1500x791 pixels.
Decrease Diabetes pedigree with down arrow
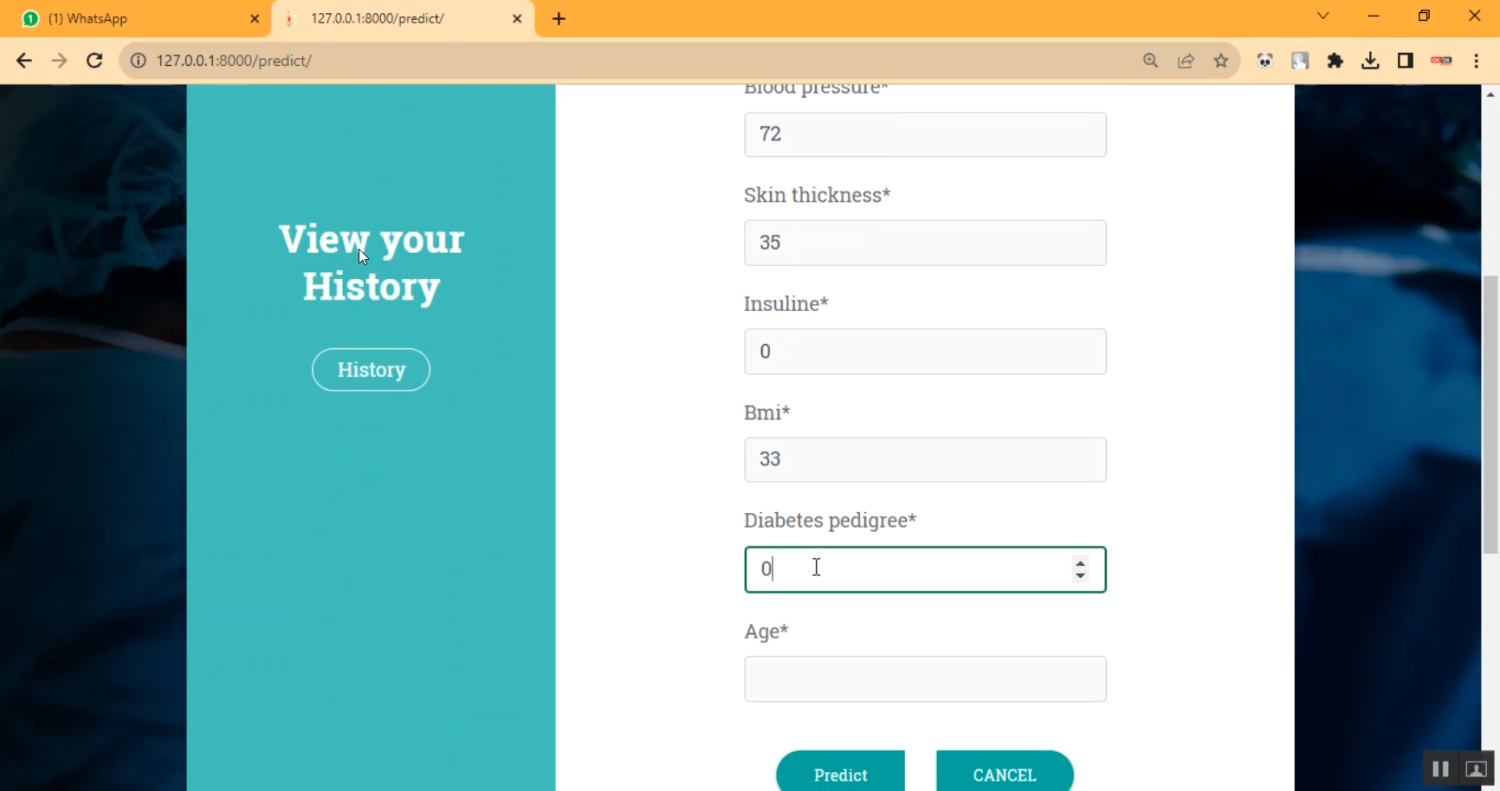point(1080,576)
